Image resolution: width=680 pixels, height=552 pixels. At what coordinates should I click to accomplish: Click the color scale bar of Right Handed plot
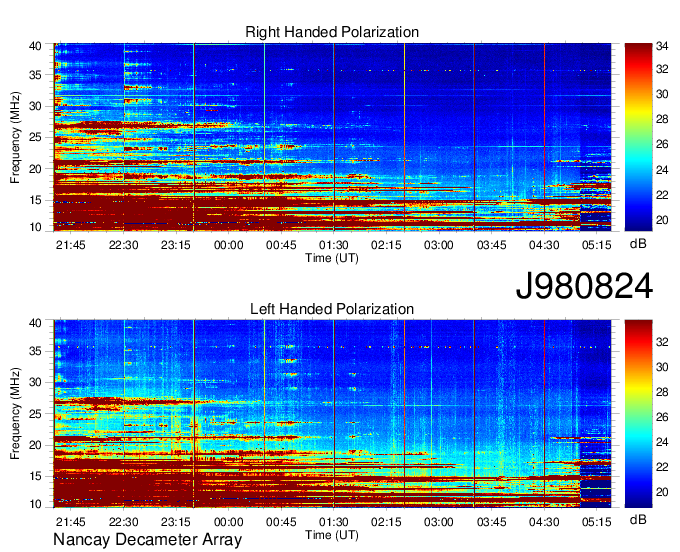coord(638,137)
